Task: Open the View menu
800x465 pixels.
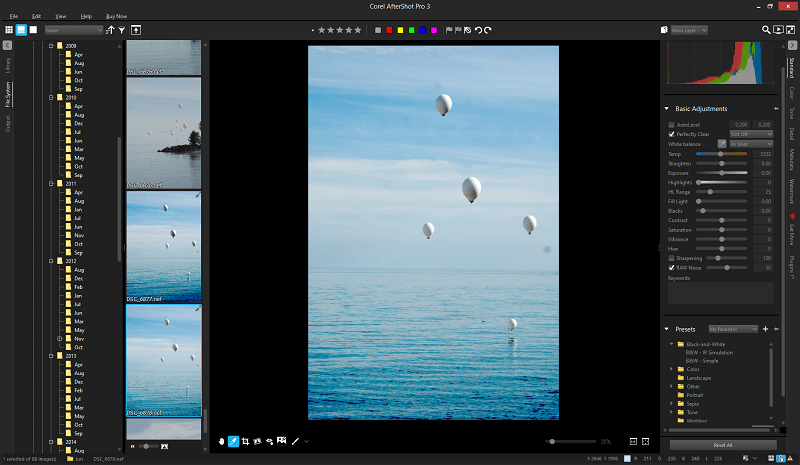Action: tap(61, 16)
